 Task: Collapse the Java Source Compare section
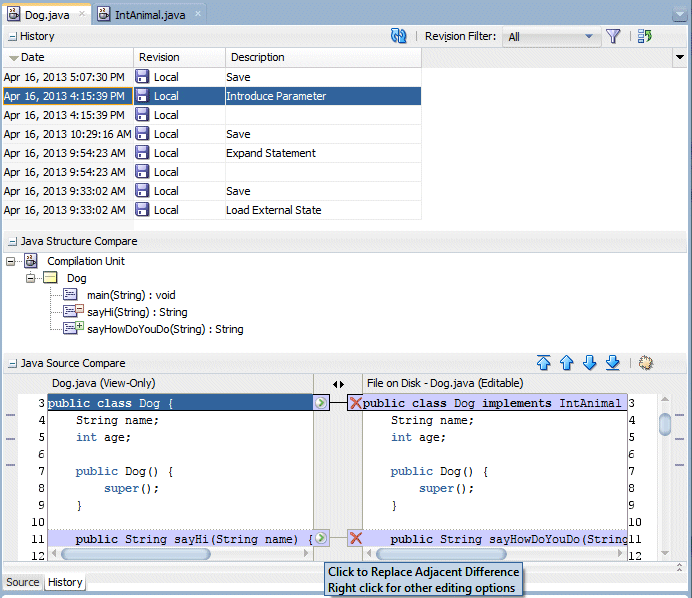pos(13,364)
